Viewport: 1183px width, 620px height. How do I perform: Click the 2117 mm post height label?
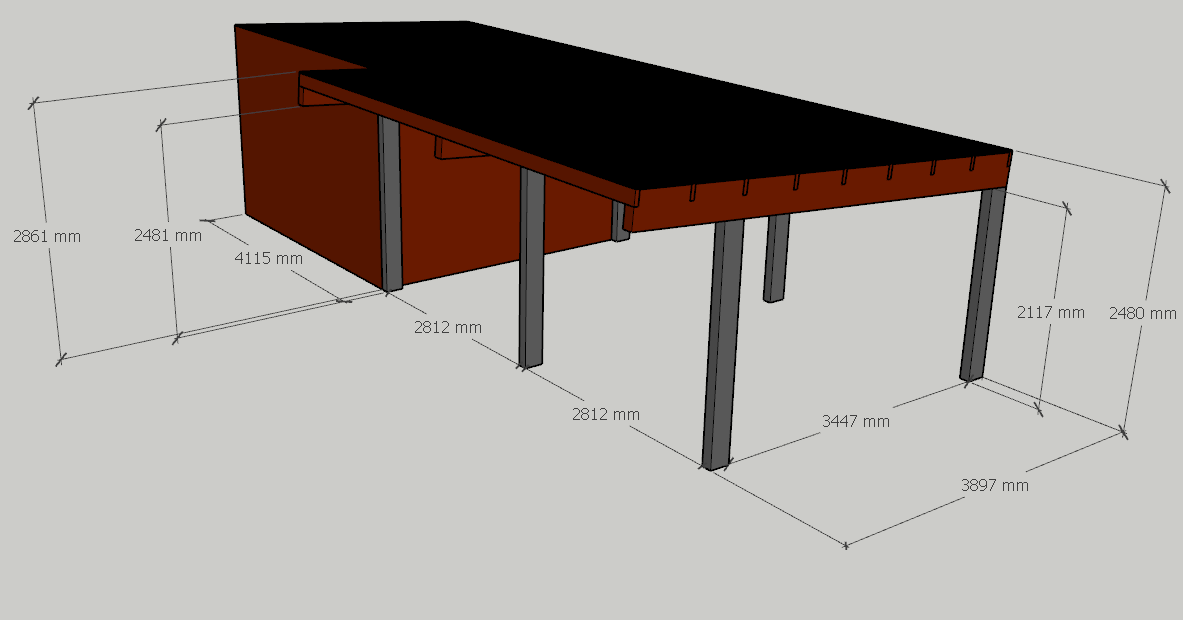click(x=1050, y=312)
